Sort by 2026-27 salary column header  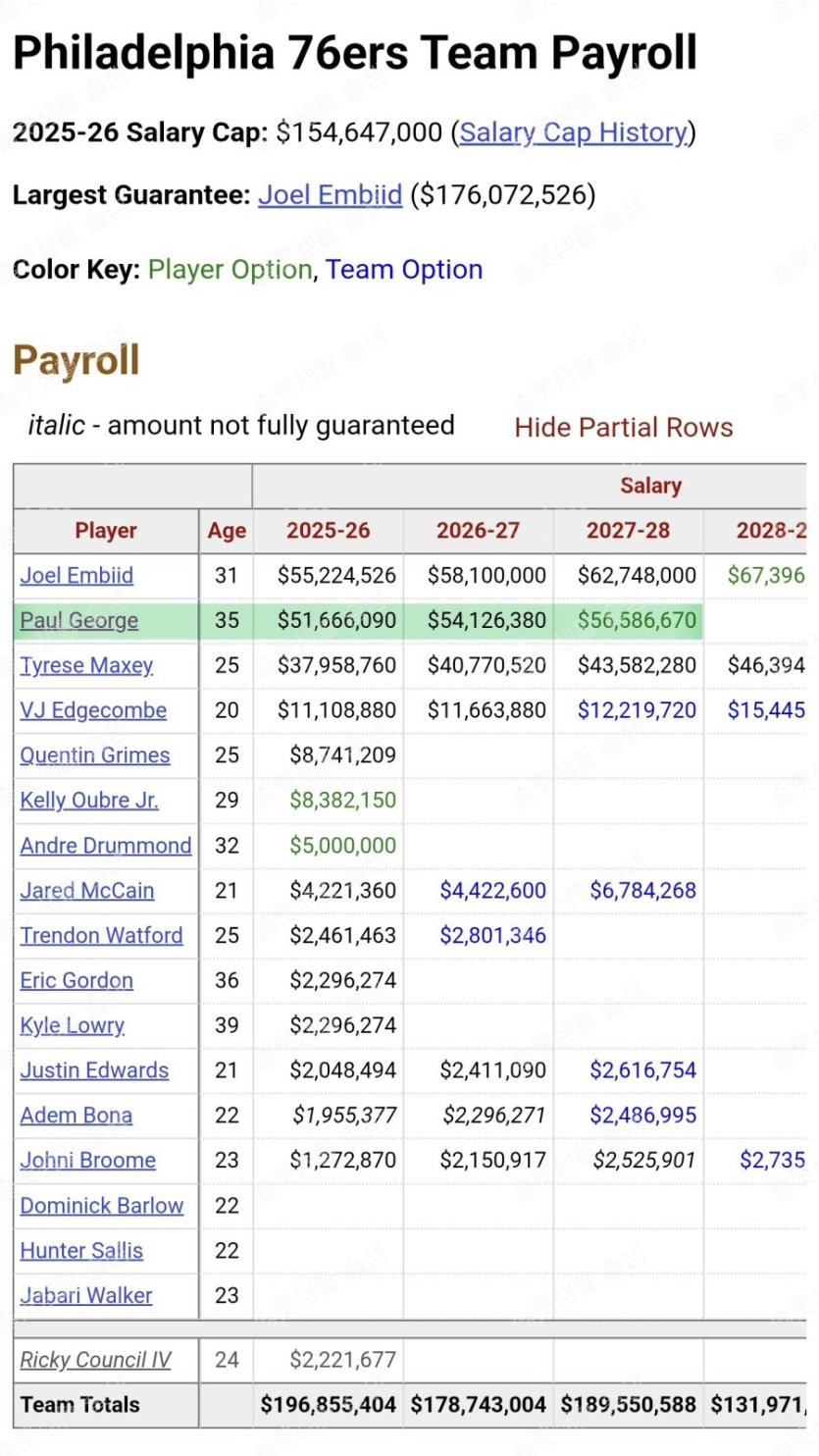[x=478, y=531]
